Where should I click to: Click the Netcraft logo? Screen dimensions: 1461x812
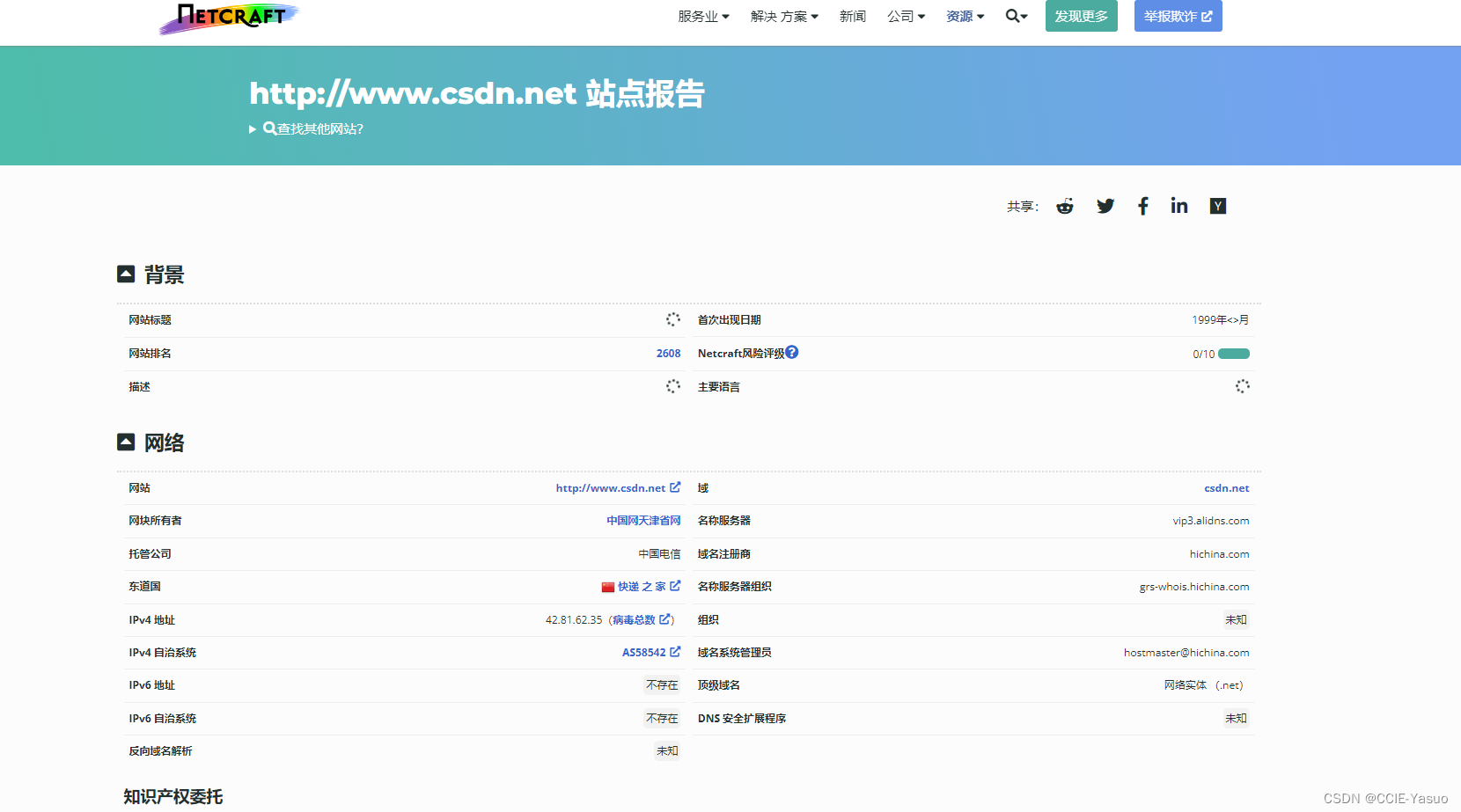coord(229,17)
